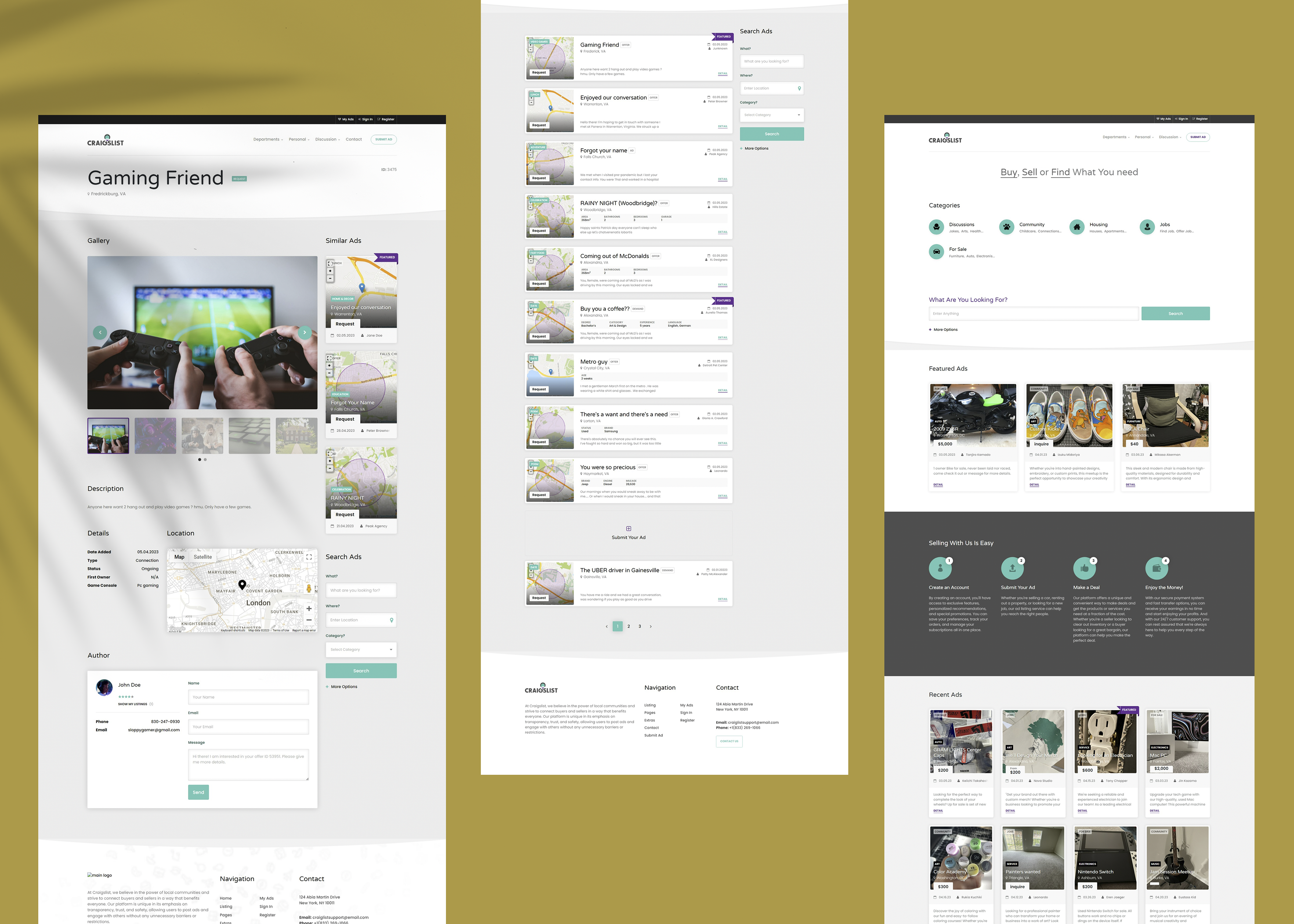The width and height of the screenshot is (1294, 924).
Task: Expand More Options under home page search
Action: click(944, 330)
